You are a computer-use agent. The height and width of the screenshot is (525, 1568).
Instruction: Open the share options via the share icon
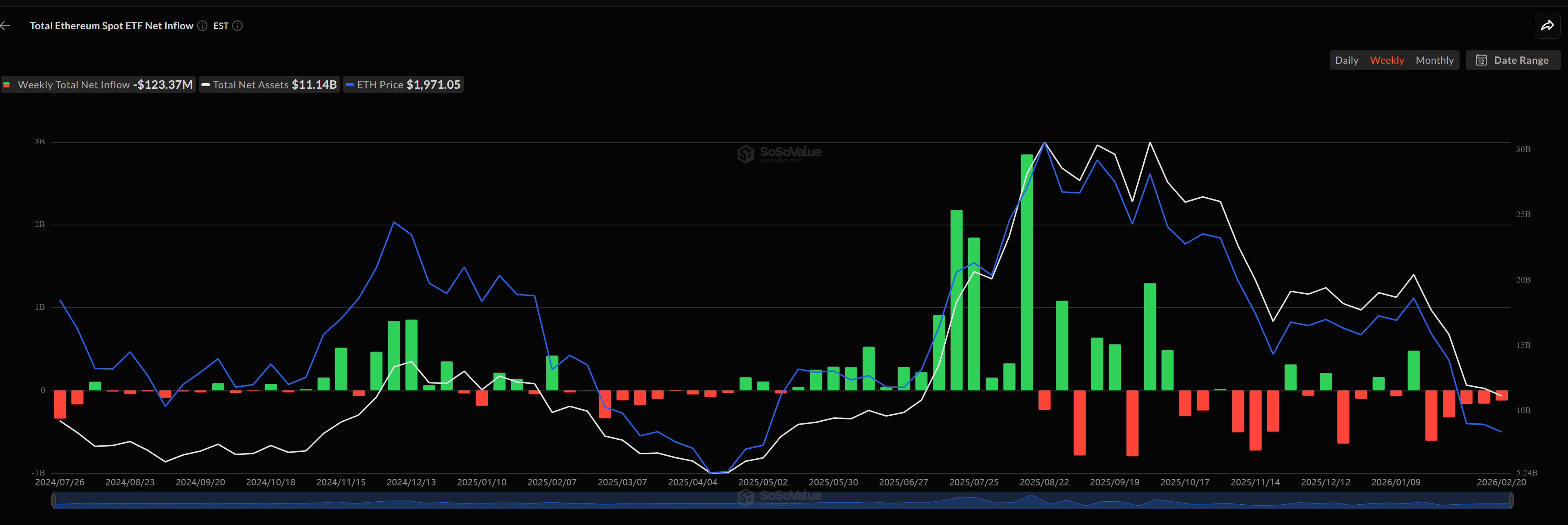(x=1548, y=25)
